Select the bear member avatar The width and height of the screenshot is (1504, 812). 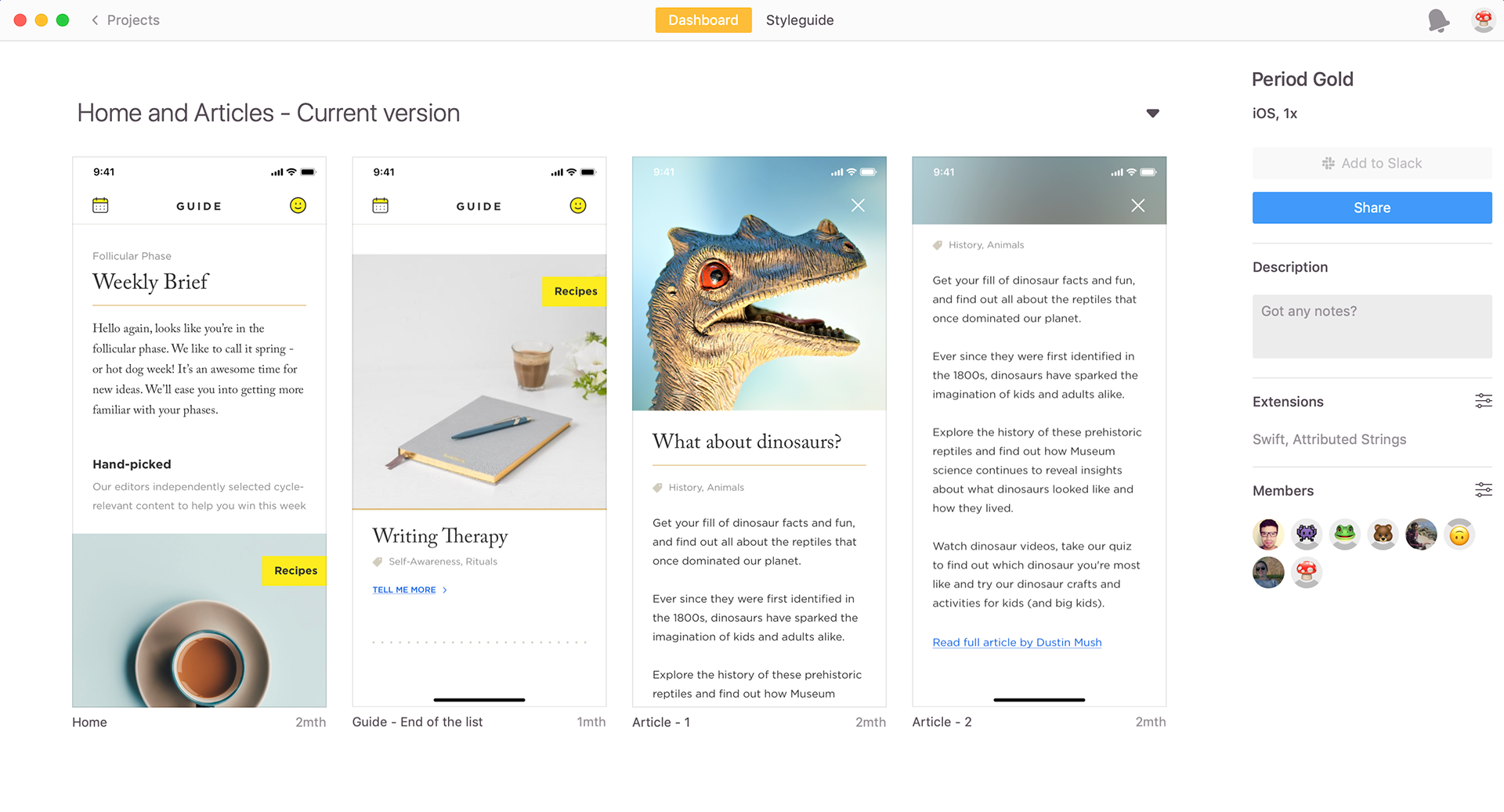(x=1383, y=534)
